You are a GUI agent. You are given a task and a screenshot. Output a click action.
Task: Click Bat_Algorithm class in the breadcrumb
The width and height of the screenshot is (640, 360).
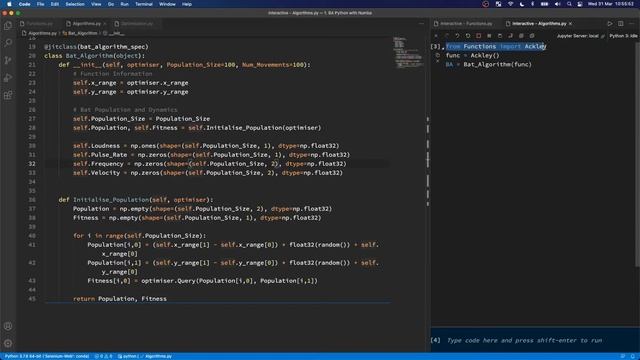[x=82, y=33]
